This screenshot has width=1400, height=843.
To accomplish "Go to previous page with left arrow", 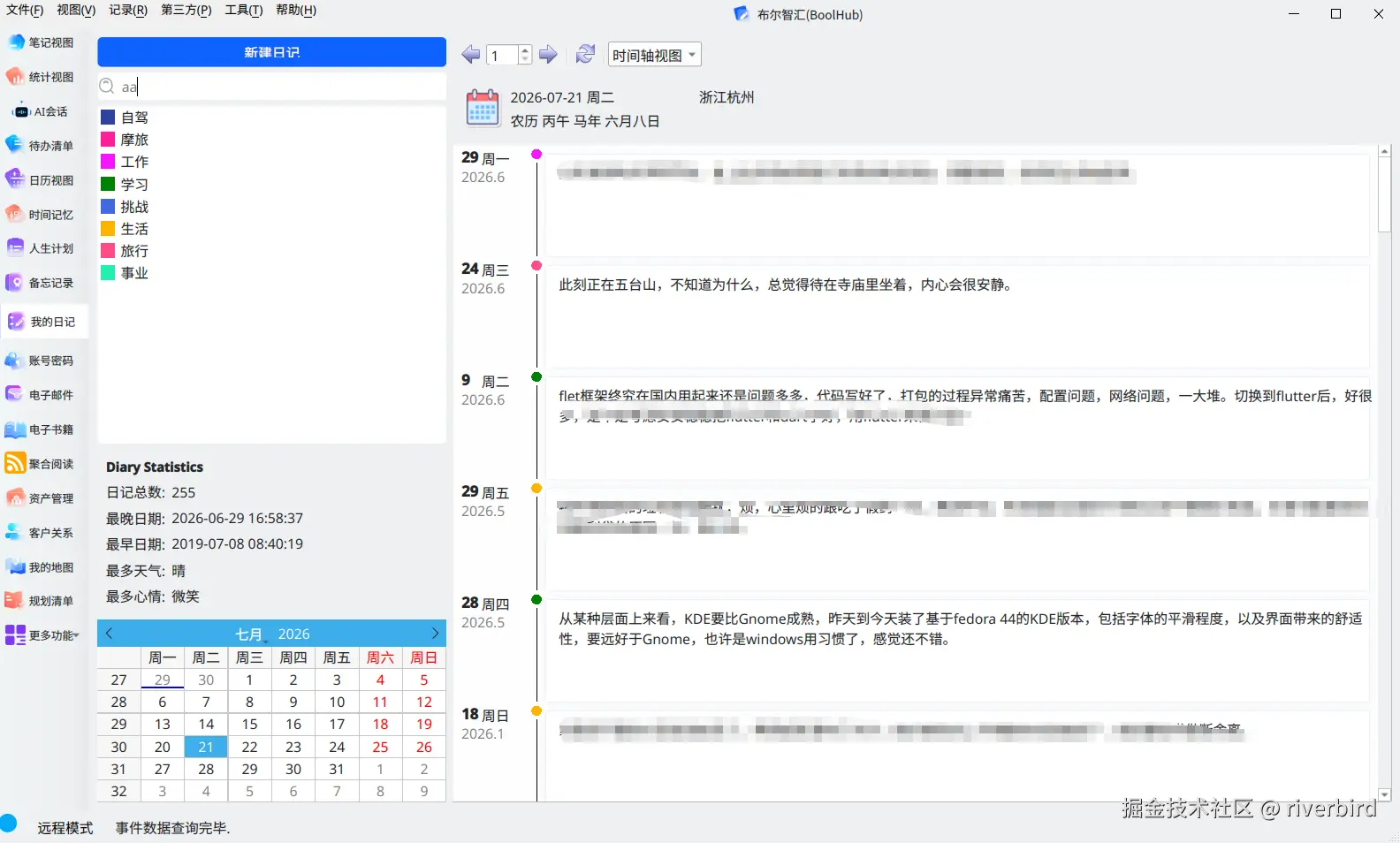I will pyautogui.click(x=471, y=55).
